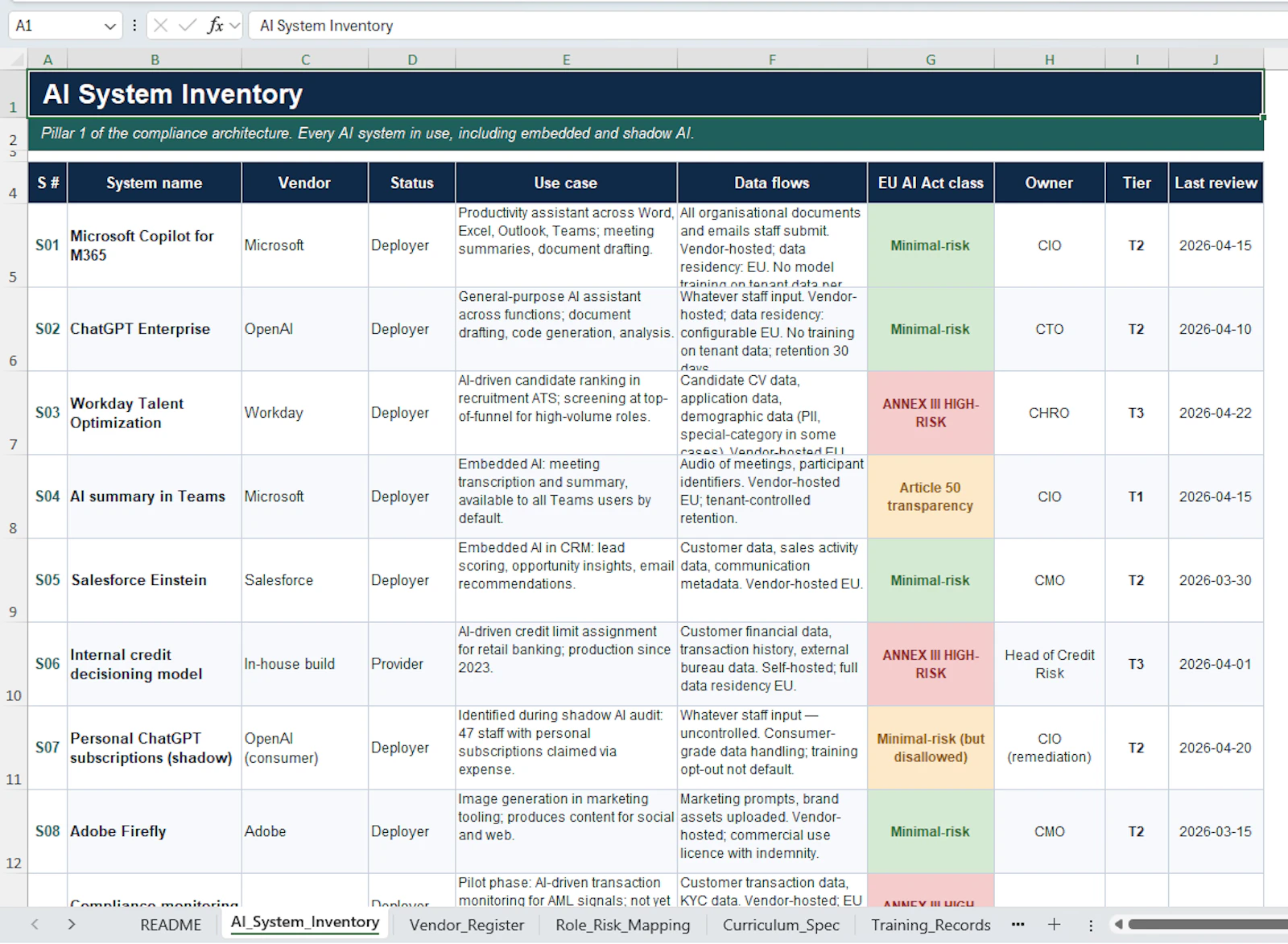Click the AI System Inventory title cell
The width and height of the screenshot is (1288, 944).
coord(646,93)
